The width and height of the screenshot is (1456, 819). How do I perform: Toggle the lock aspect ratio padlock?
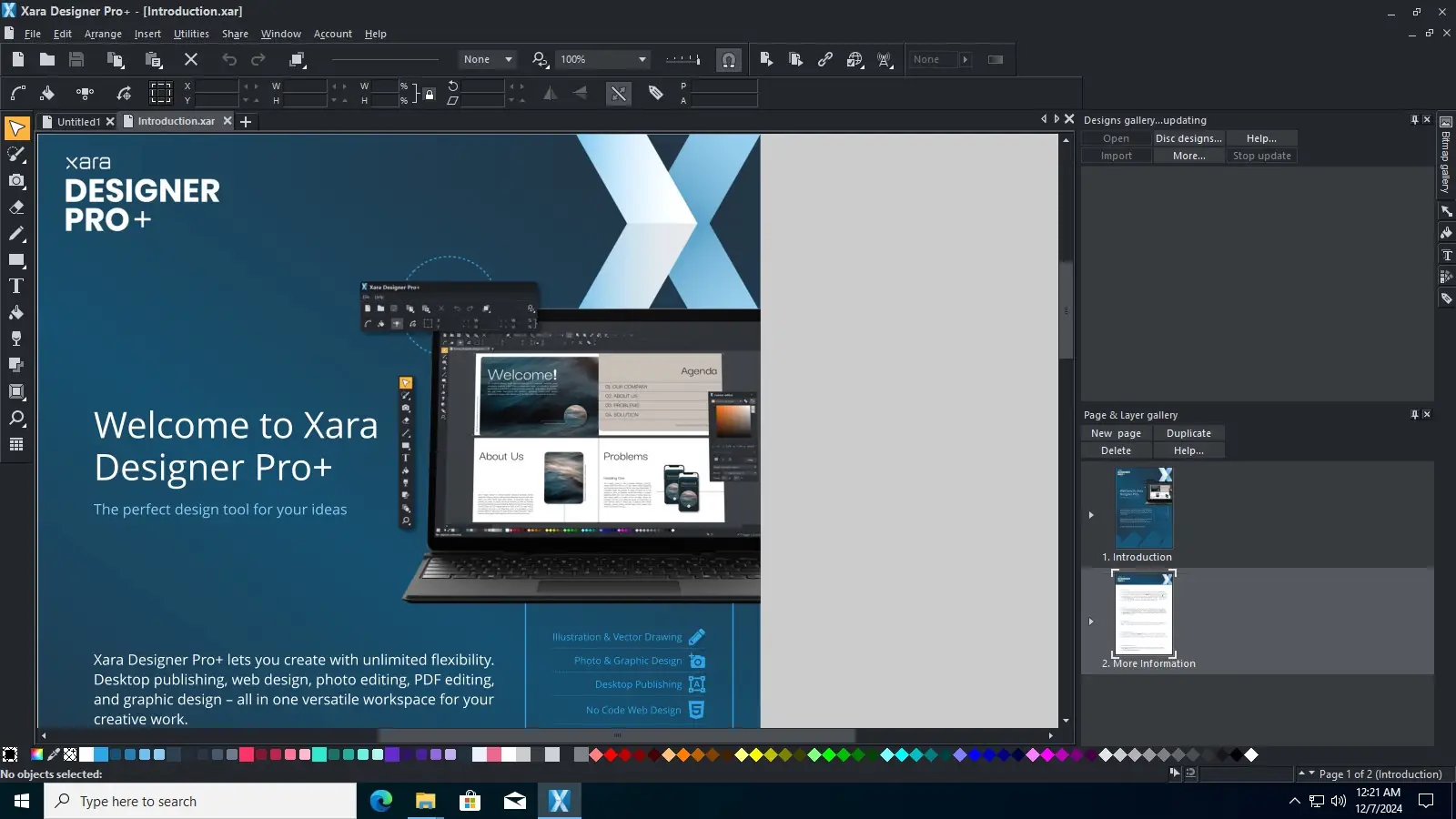click(x=430, y=93)
